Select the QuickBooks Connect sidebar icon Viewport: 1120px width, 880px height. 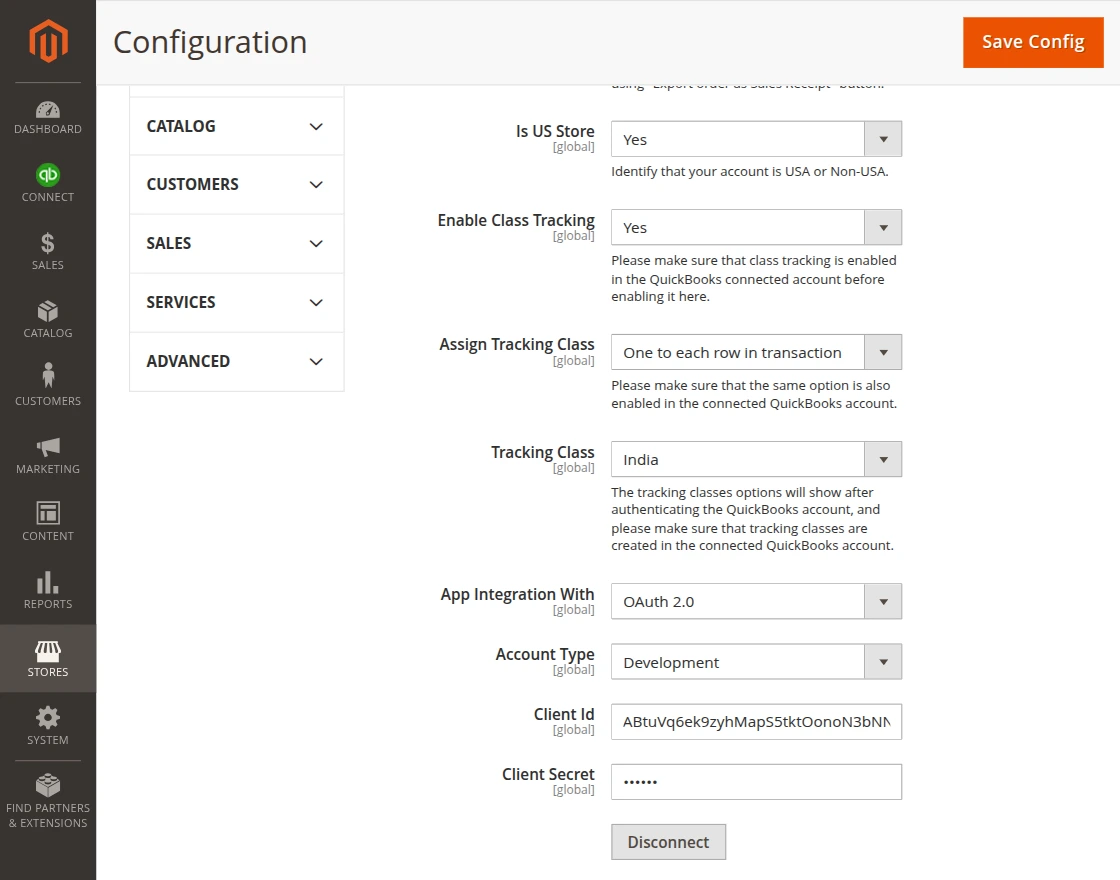pos(47,183)
